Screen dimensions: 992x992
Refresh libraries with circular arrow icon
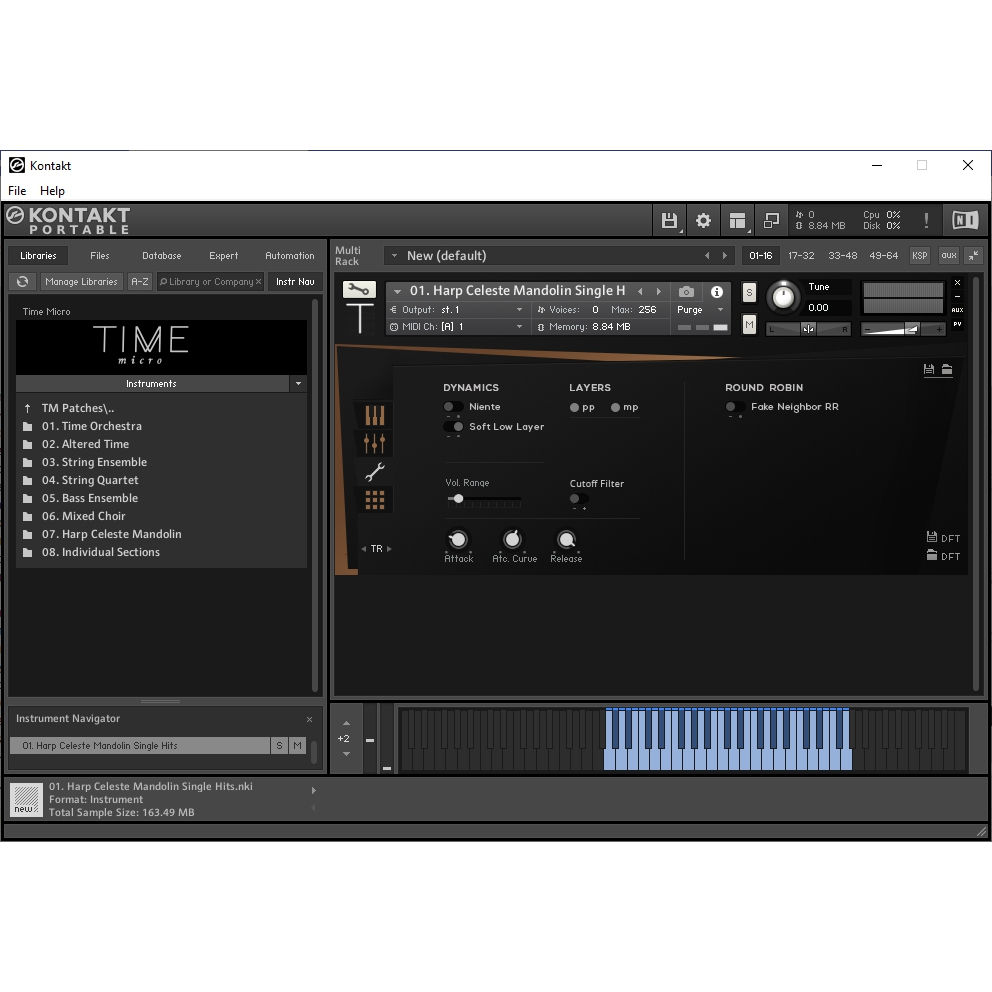[x=22, y=282]
